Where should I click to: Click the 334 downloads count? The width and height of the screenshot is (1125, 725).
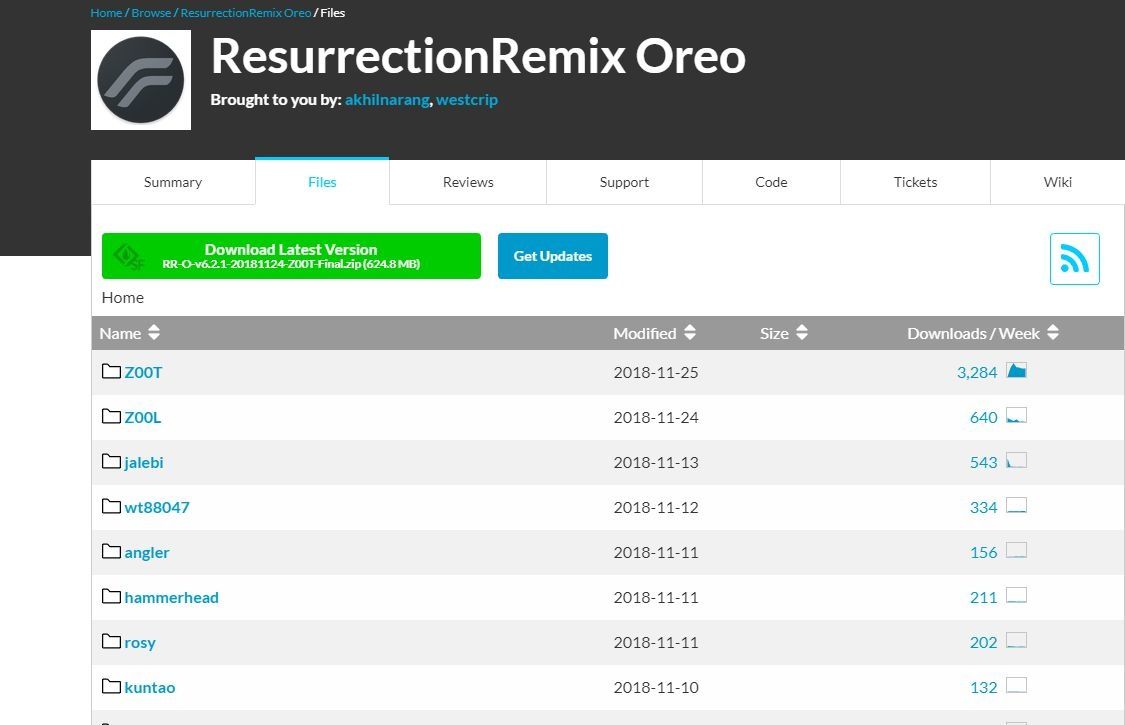coord(984,508)
